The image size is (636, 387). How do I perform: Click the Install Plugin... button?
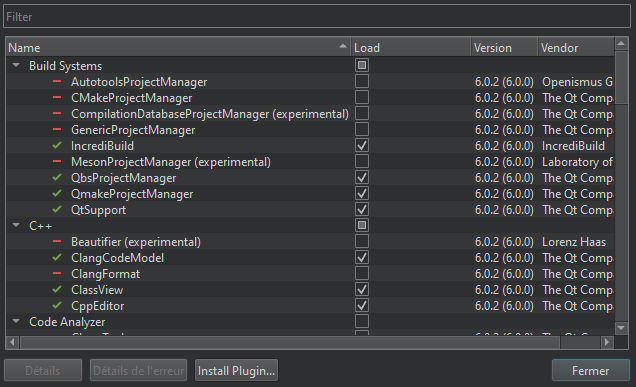236,370
